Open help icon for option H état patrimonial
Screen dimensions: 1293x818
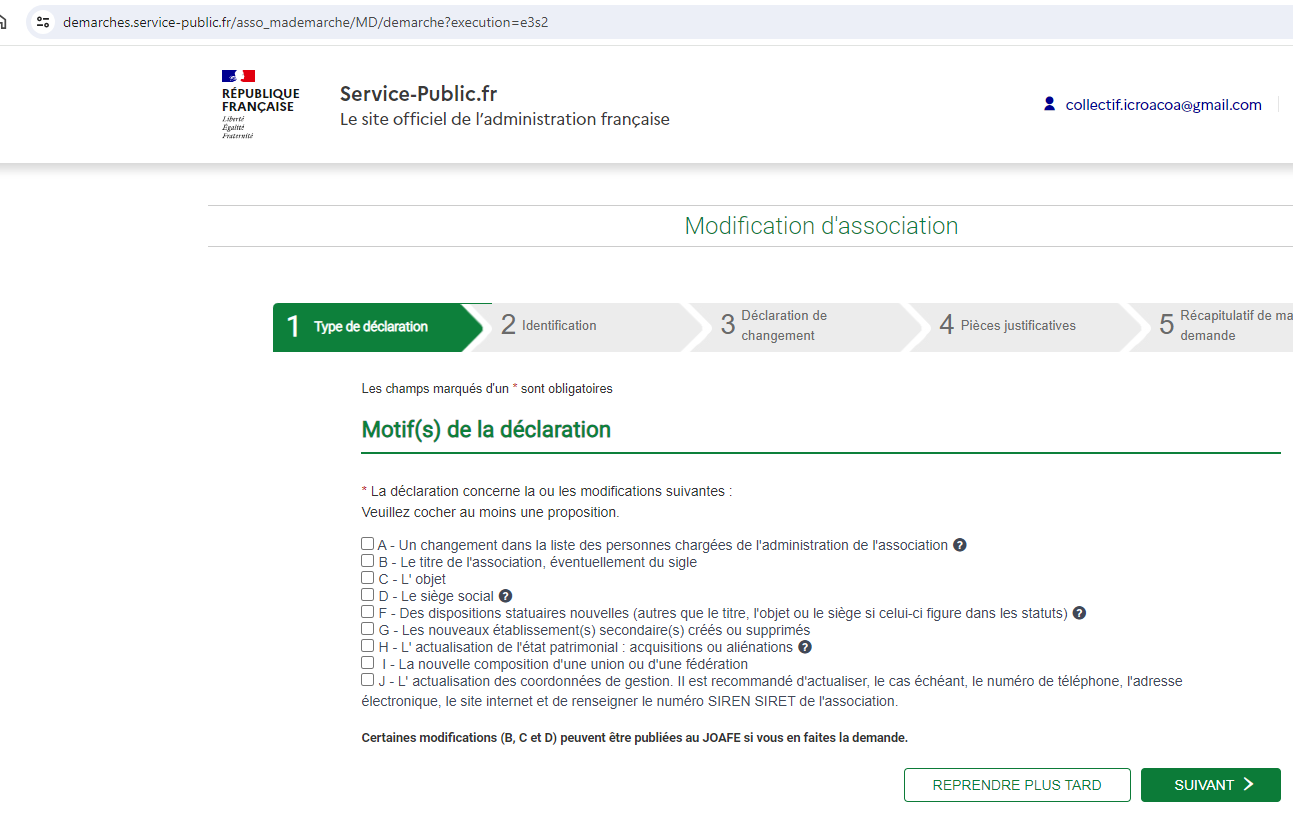click(805, 647)
